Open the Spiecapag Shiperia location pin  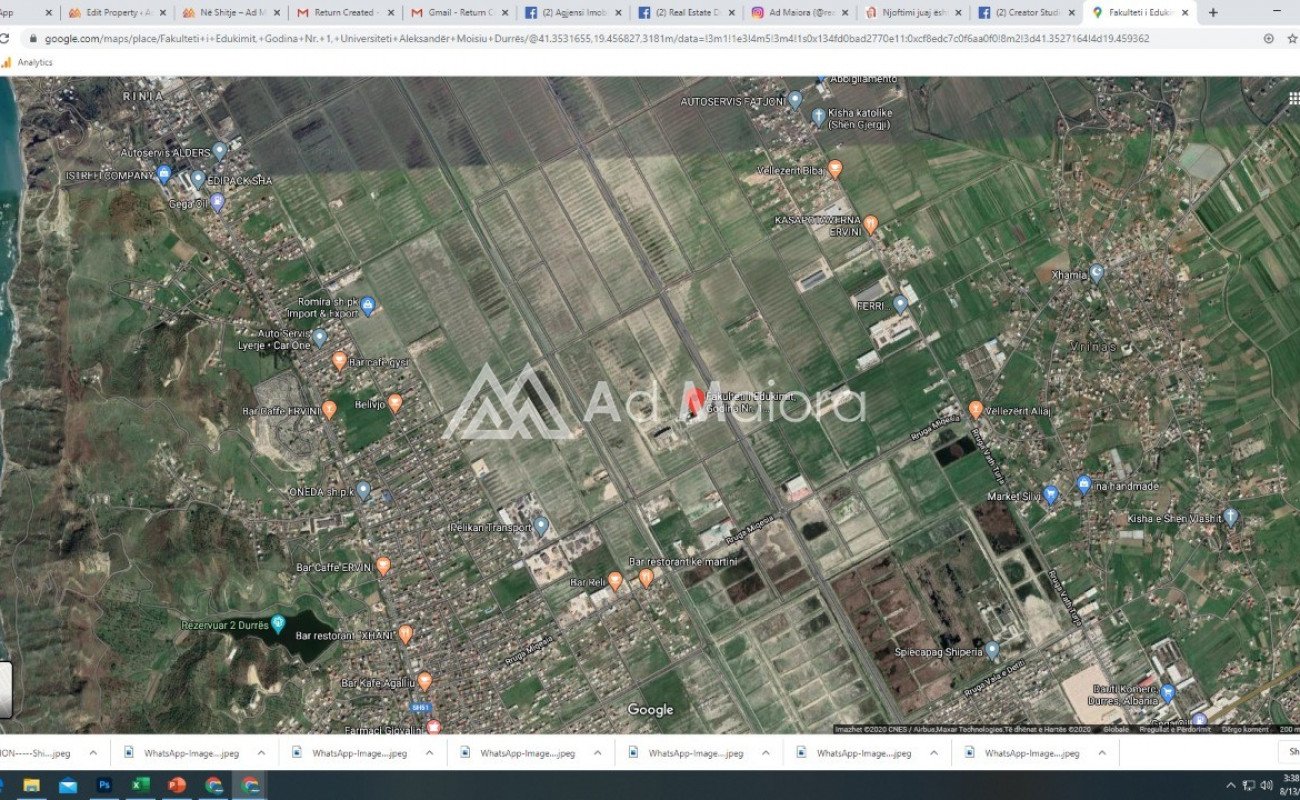(x=992, y=650)
